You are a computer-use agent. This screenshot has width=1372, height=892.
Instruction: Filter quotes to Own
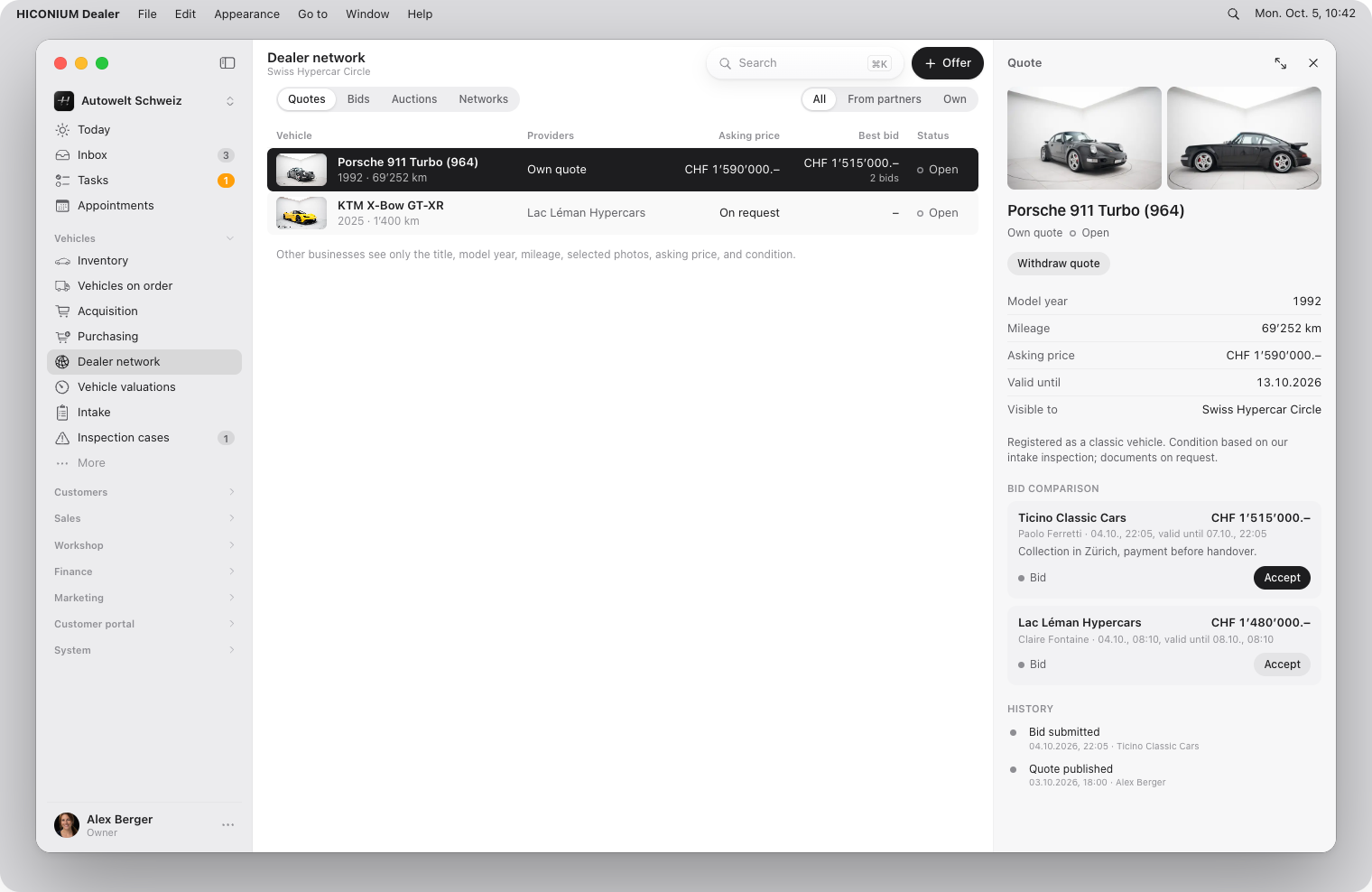click(955, 99)
